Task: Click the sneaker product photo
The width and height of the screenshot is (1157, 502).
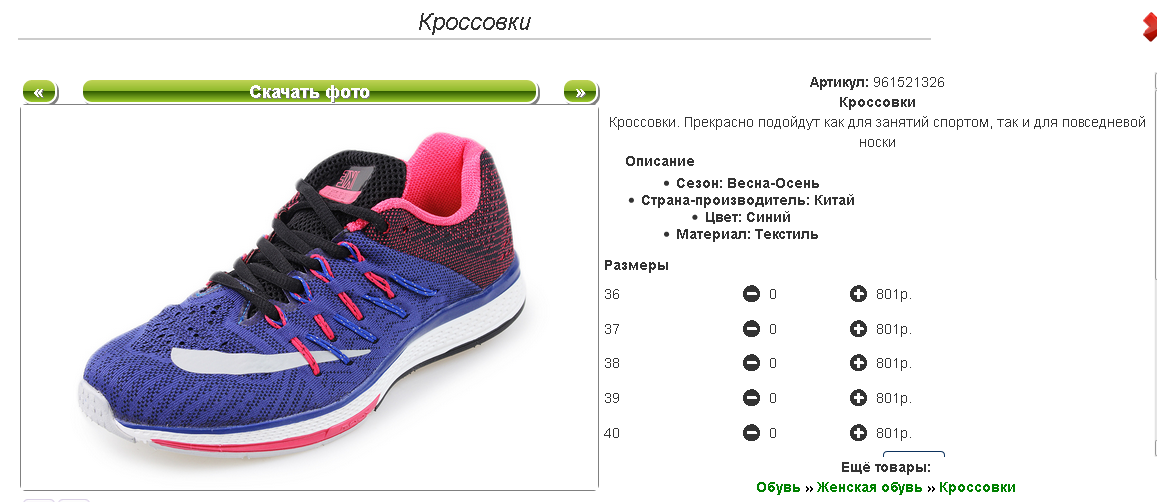Action: pyautogui.click(x=309, y=298)
